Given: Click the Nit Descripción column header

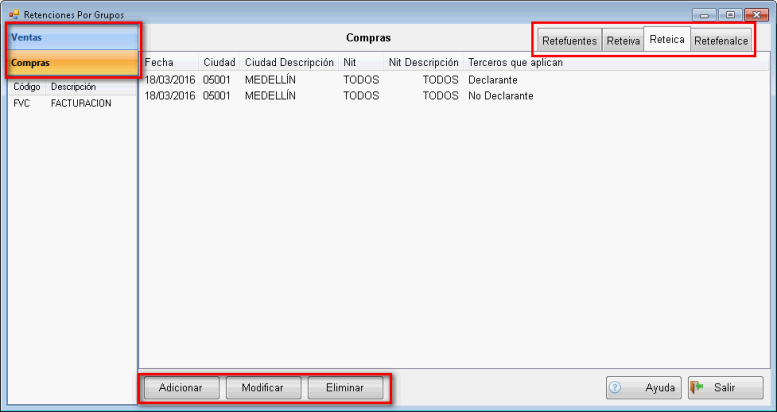Looking at the screenshot, I should coord(423,63).
